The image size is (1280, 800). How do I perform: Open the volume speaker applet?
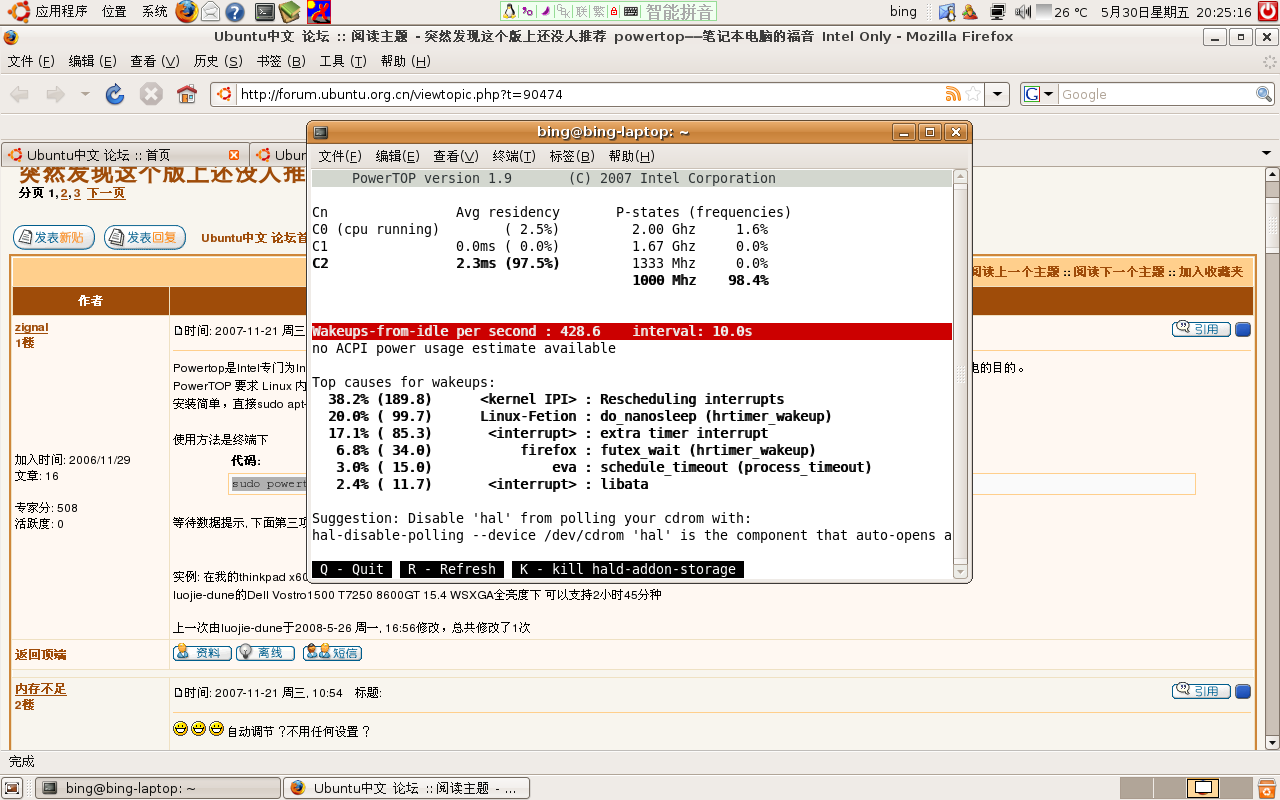[1023, 12]
